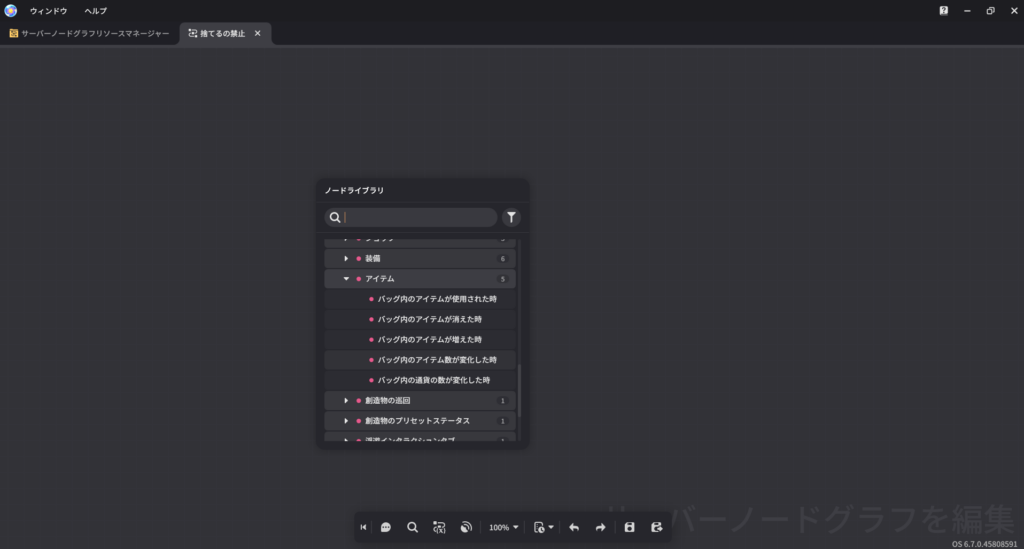Expand the 創造物の巡回 category

pyautogui.click(x=346, y=401)
